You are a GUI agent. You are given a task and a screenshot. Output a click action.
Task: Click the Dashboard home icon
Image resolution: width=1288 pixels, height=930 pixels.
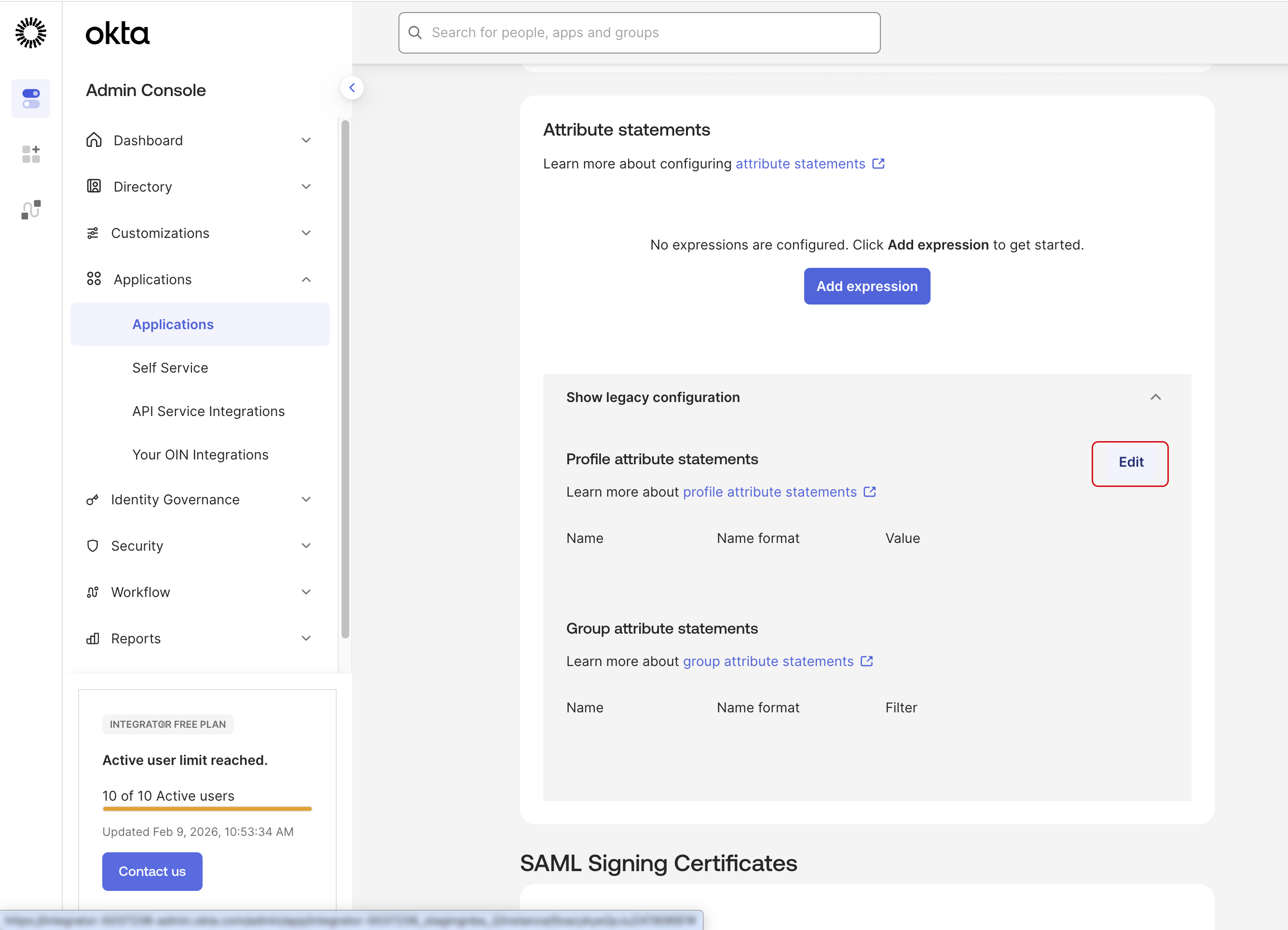pyautogui.click(x=94, y=140)
